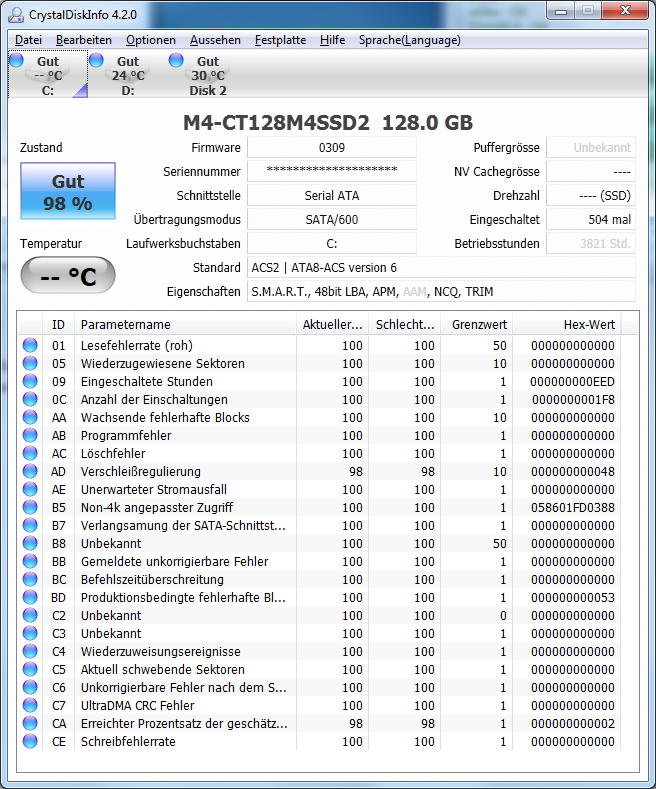The height and width of the screenshot is (789, 656).
Task: Click status icon of Anzahl der Einschaltungen
Action: [30, 400]
